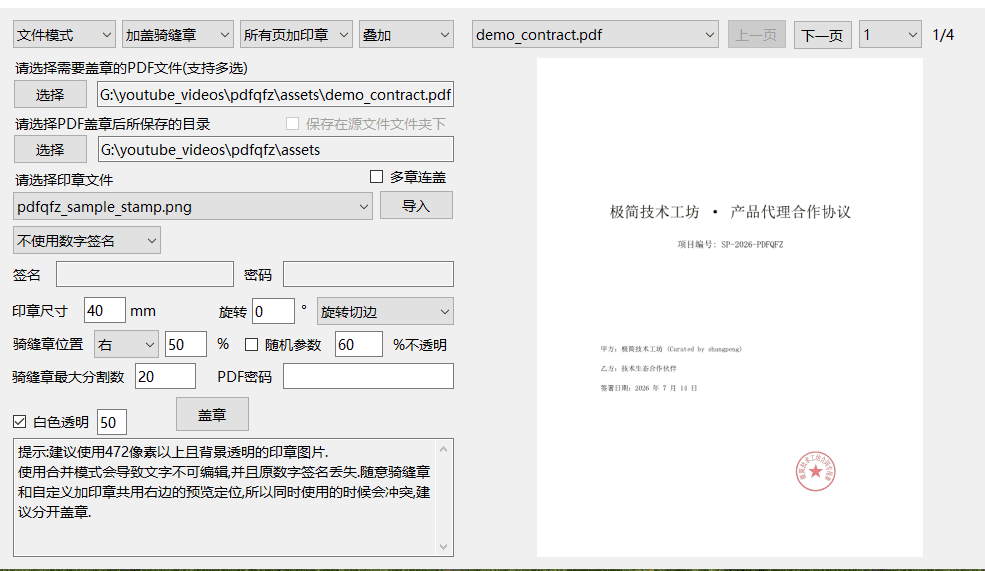985x571 pixels.
Task: Click the 盖章 stamp button
Action: pos(212,415)
